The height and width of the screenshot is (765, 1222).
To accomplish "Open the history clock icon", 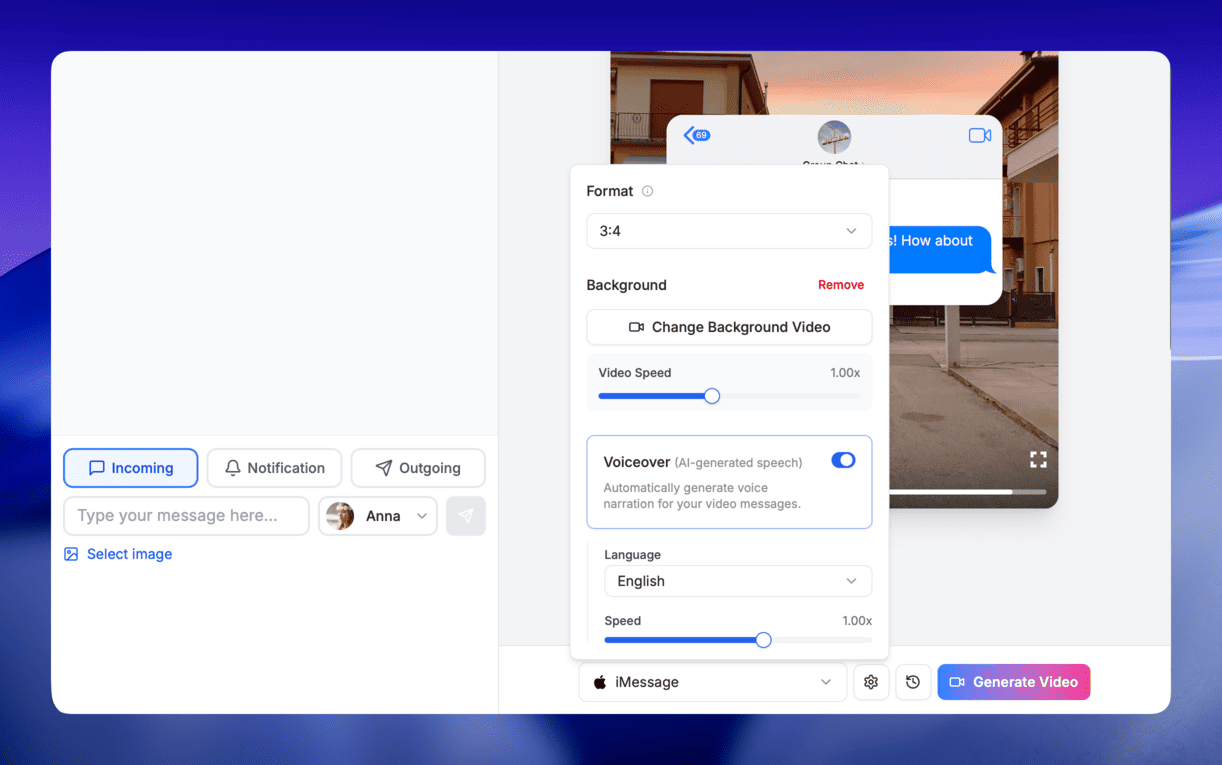I will (x=913, y=682).
